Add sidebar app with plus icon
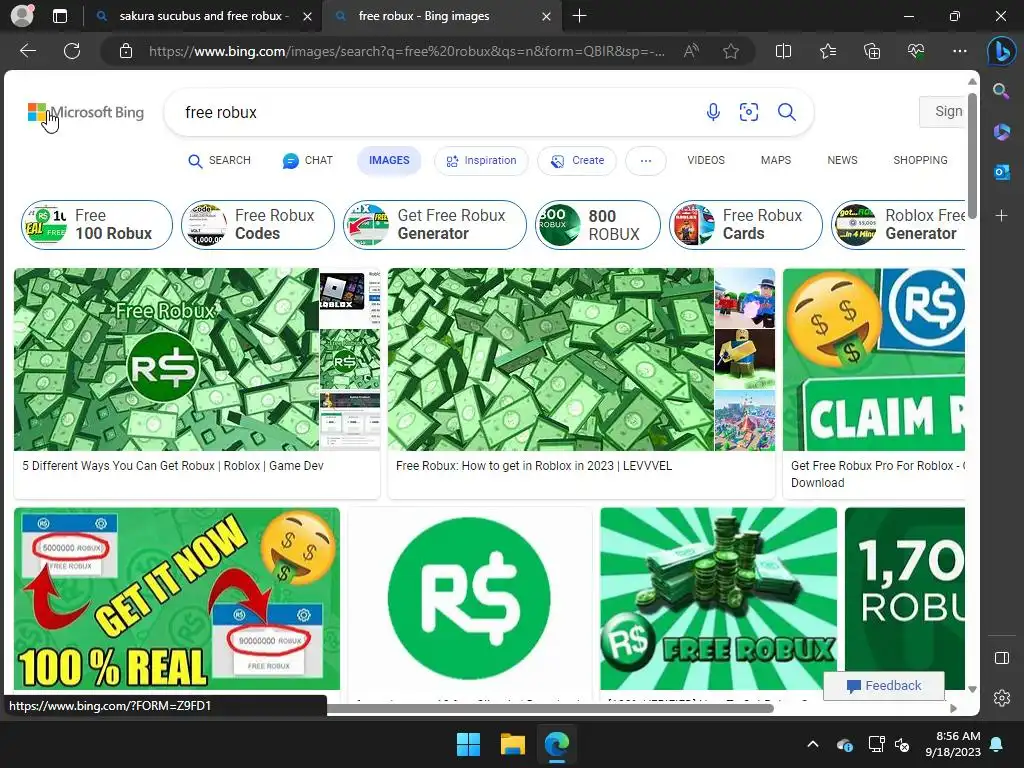 (x=1001, y=216)
